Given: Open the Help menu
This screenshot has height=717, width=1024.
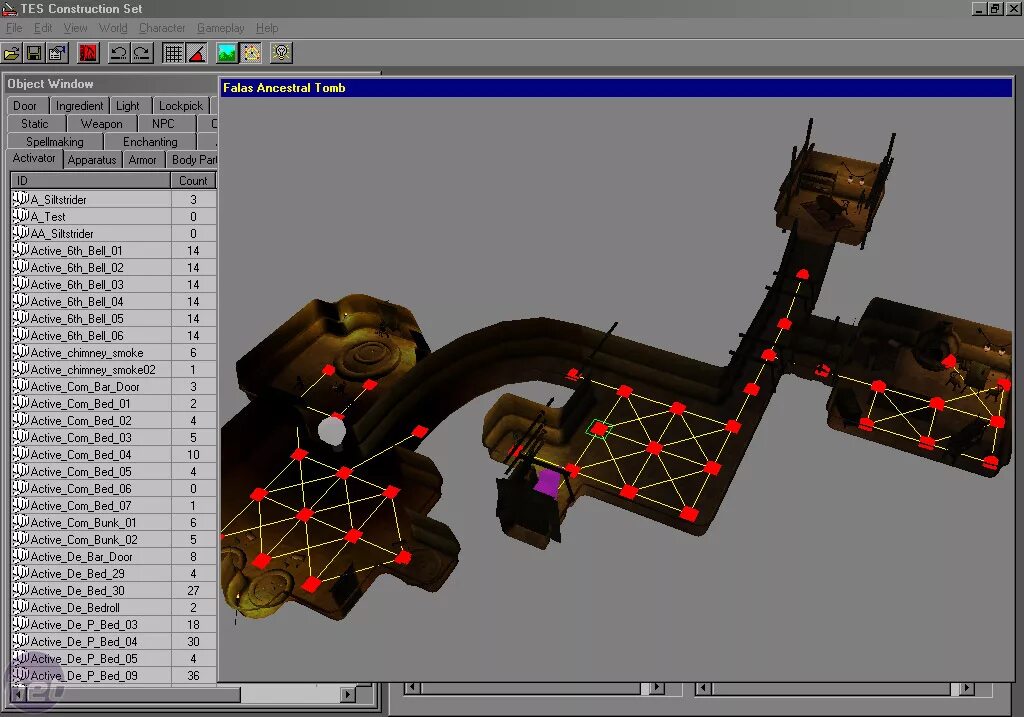Looking at the screenshot, I should point(267,28).
